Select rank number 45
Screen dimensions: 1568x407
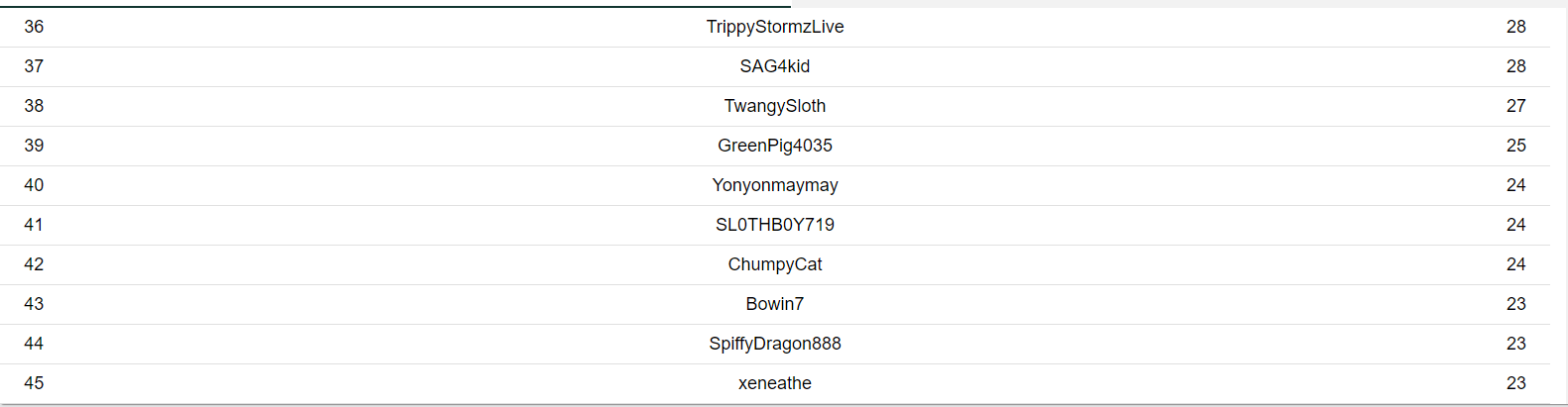click(34, 383)
